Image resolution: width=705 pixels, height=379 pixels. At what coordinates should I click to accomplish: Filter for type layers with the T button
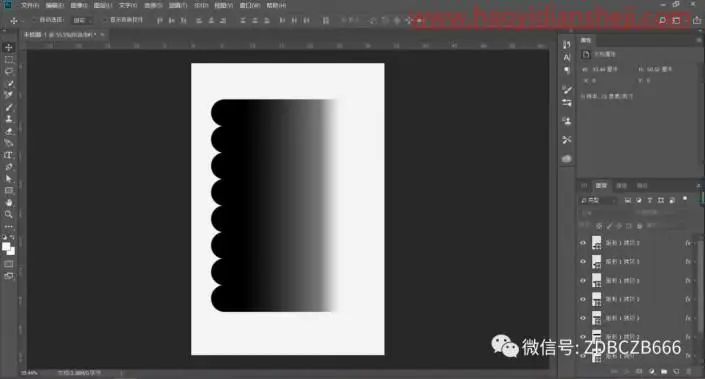(650, 200)
